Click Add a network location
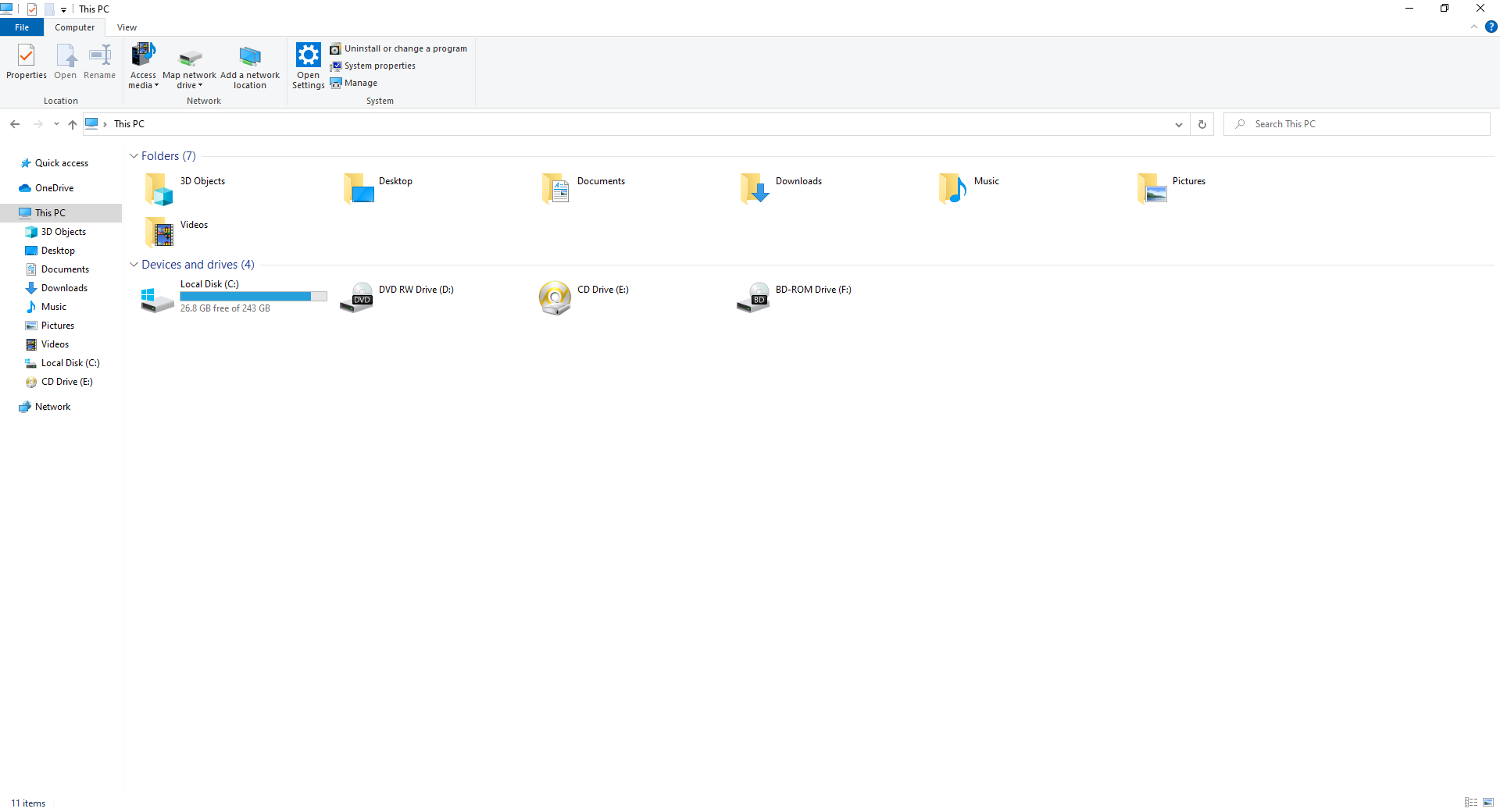The height and width of the screenshot is (812, 1500). pos(250,66)
